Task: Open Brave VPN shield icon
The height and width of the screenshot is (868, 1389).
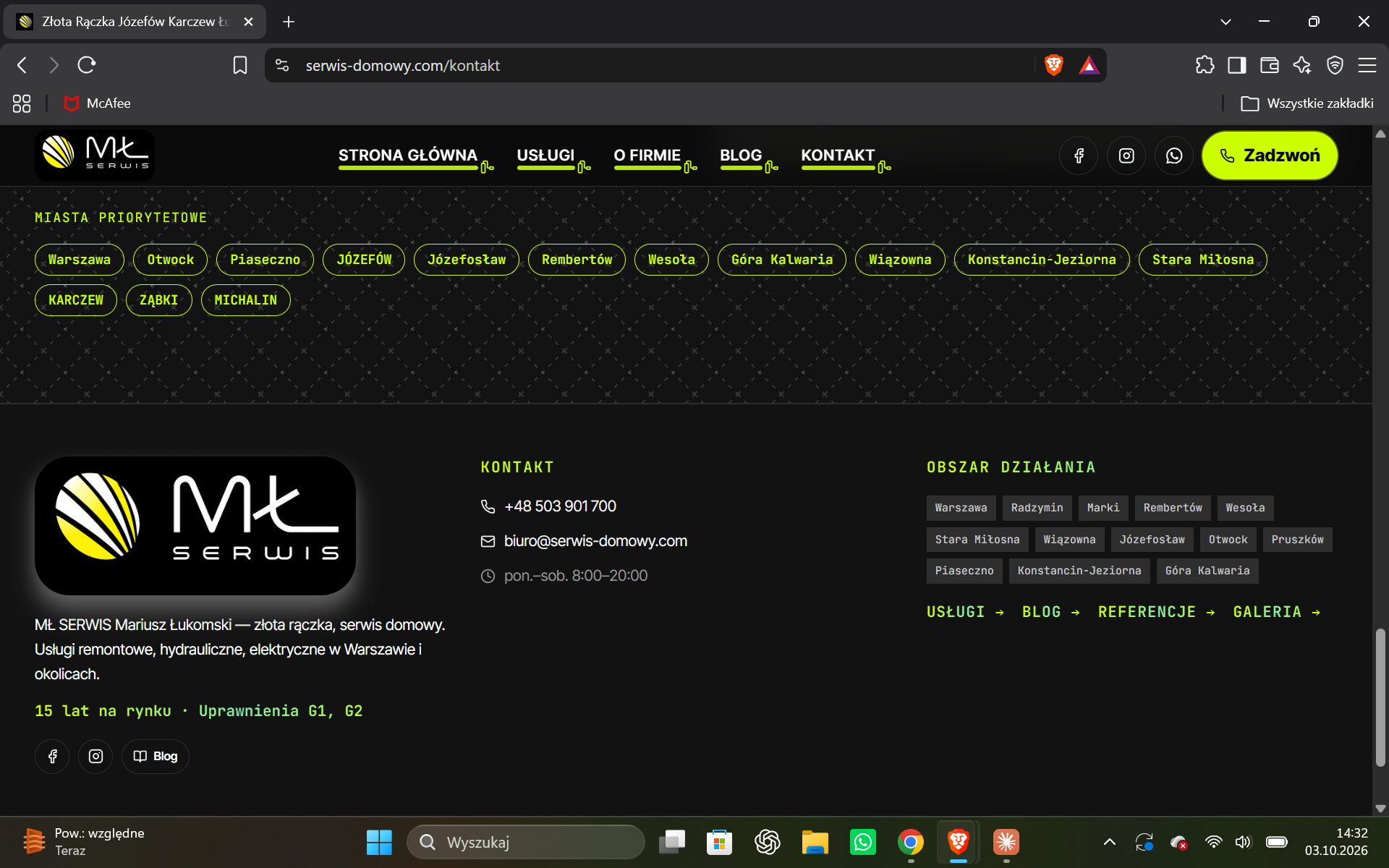Action: [1335, 65]
